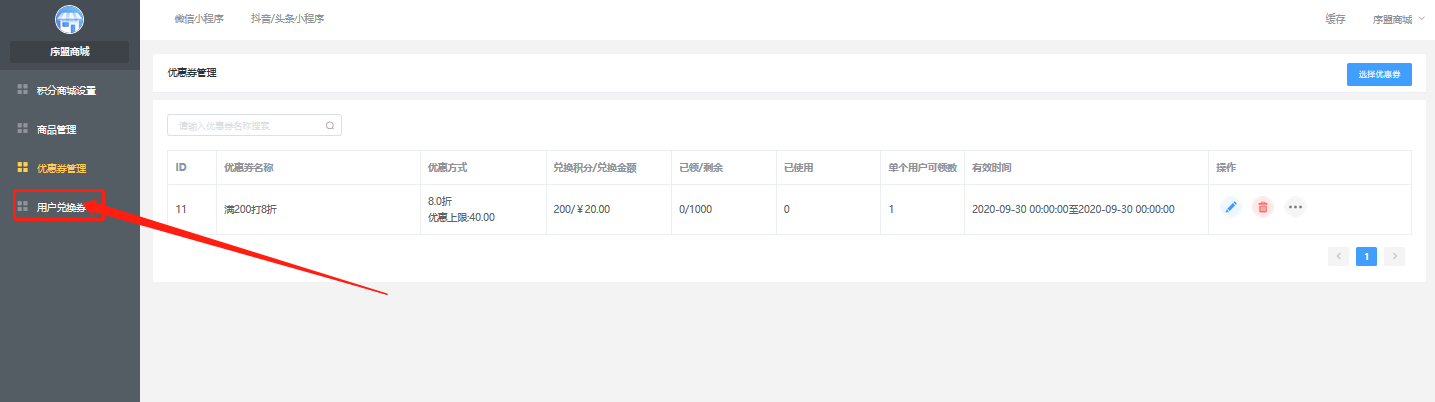The image size is (1435, 402).
Task: Click grid icon beside 优惠券管理
Action: 23,167
